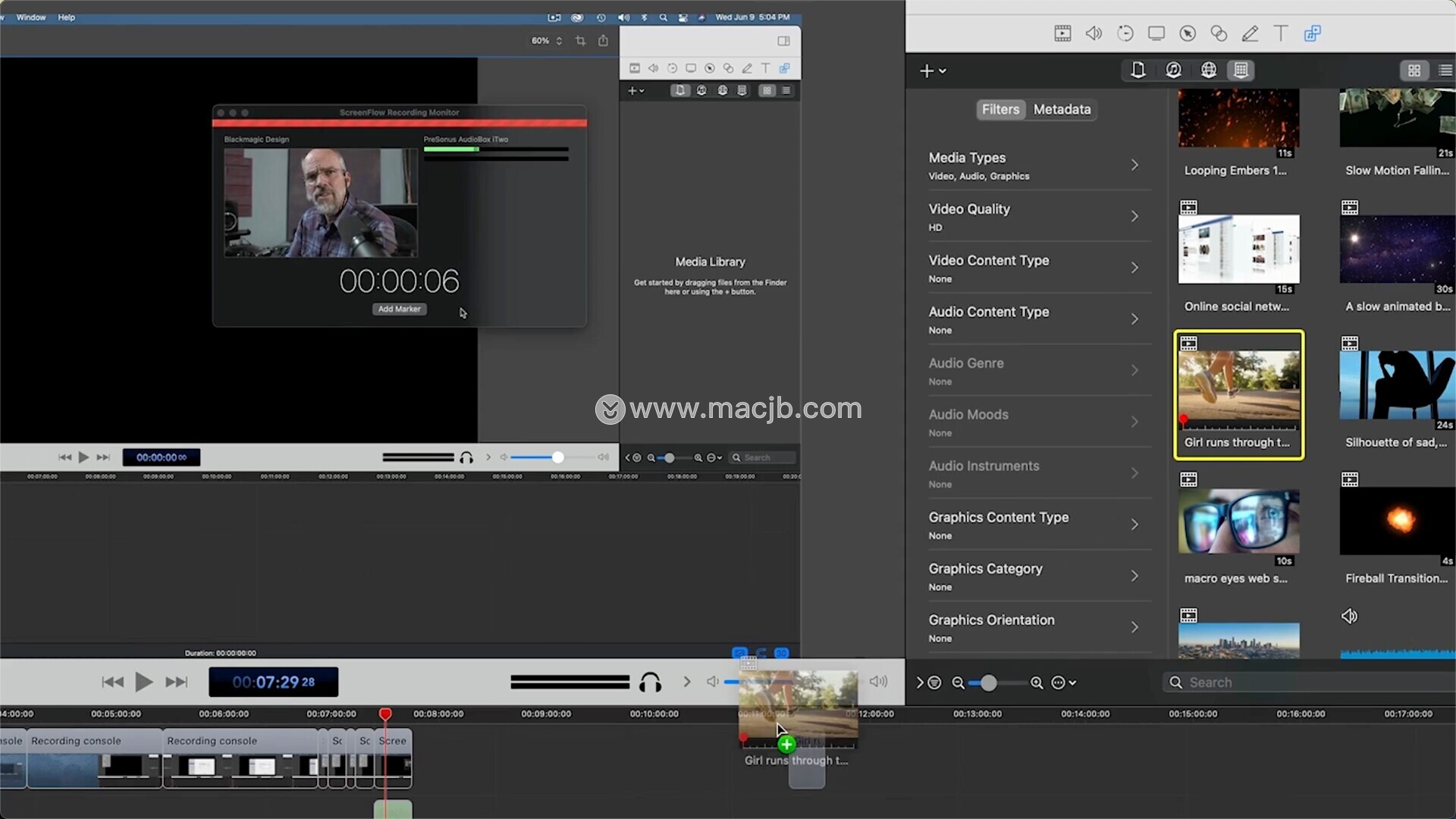The image size is (1456, 819).
Task: Click the library zoom in magnifier
Action: coord(1037,682)
